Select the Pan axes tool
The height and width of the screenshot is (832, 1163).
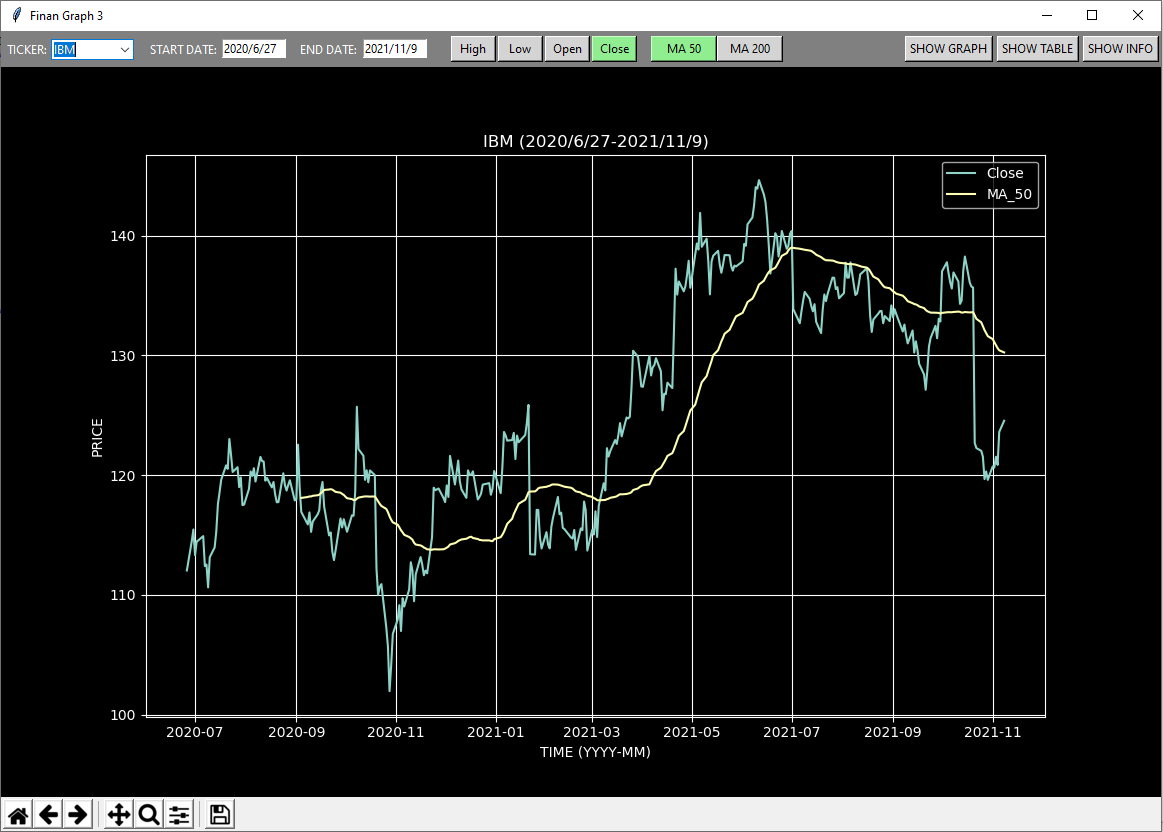(119, 815)
